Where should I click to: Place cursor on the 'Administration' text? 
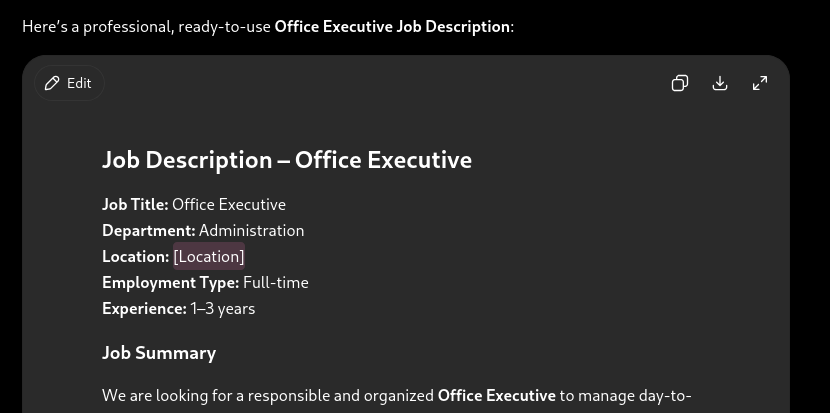coord(251,230)
